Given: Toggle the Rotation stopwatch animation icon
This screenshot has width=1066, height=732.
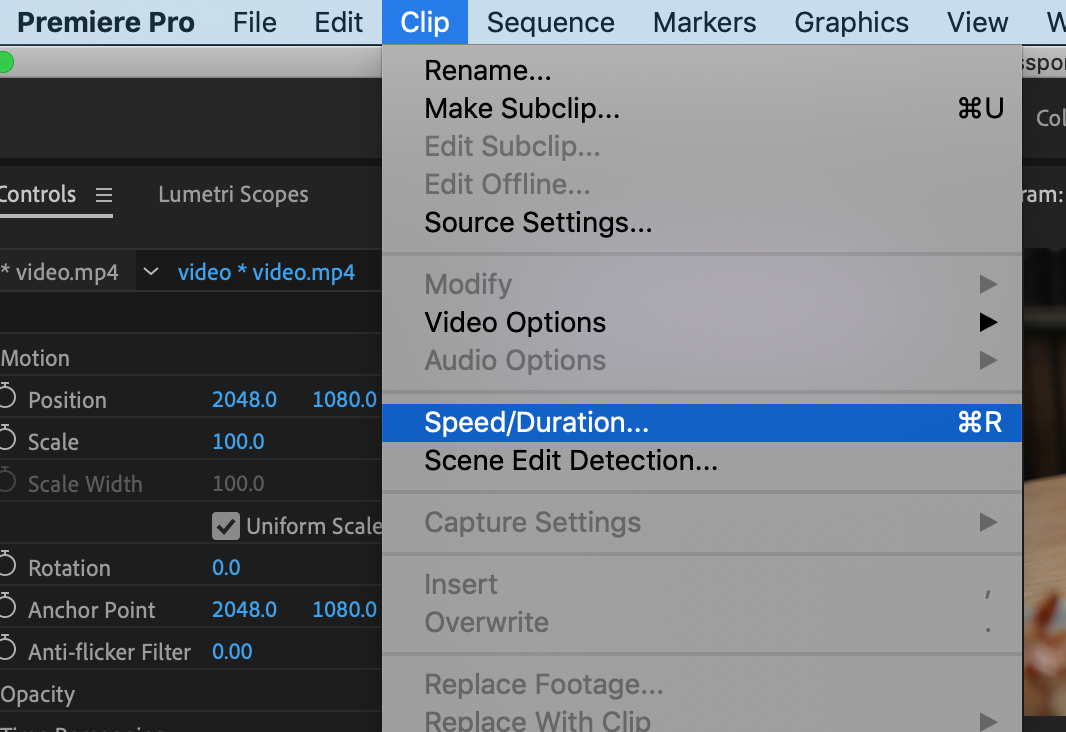Looking at the screenshot, I should click(x=7, y=564).
